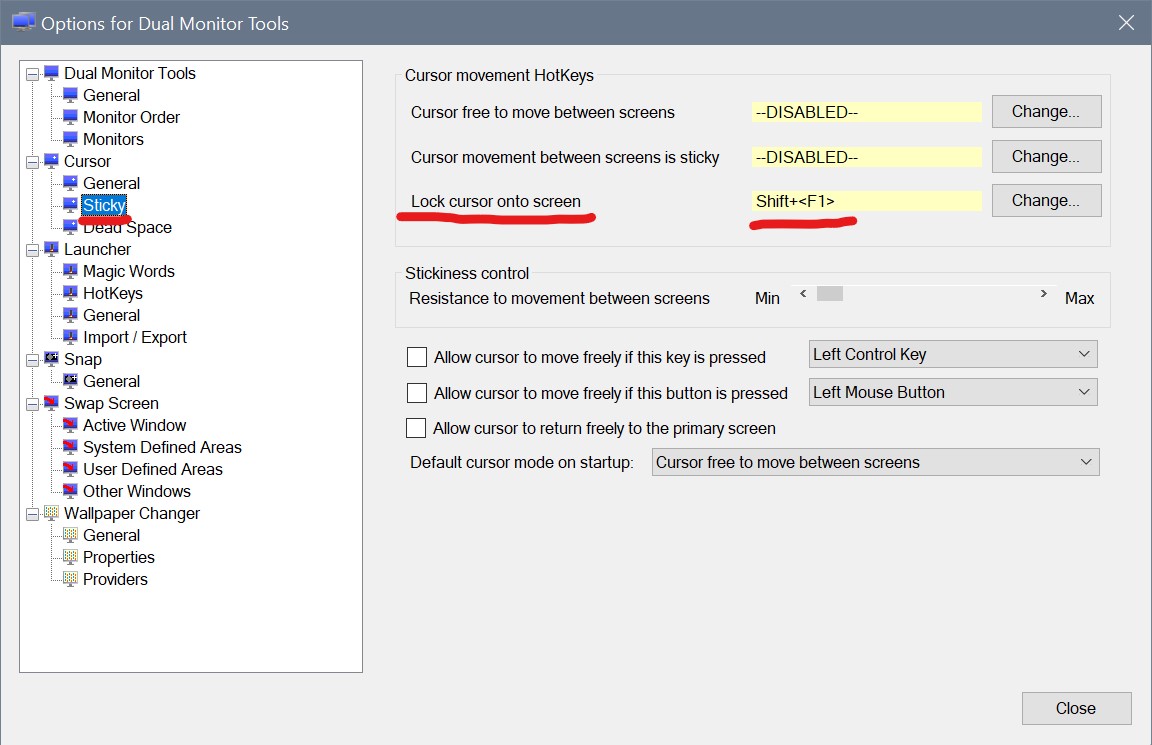Image resolution: width=1152 pixels, height=745 pixels.
Task: Check allow cursor to return to primary screen
Action: point(416,428)
